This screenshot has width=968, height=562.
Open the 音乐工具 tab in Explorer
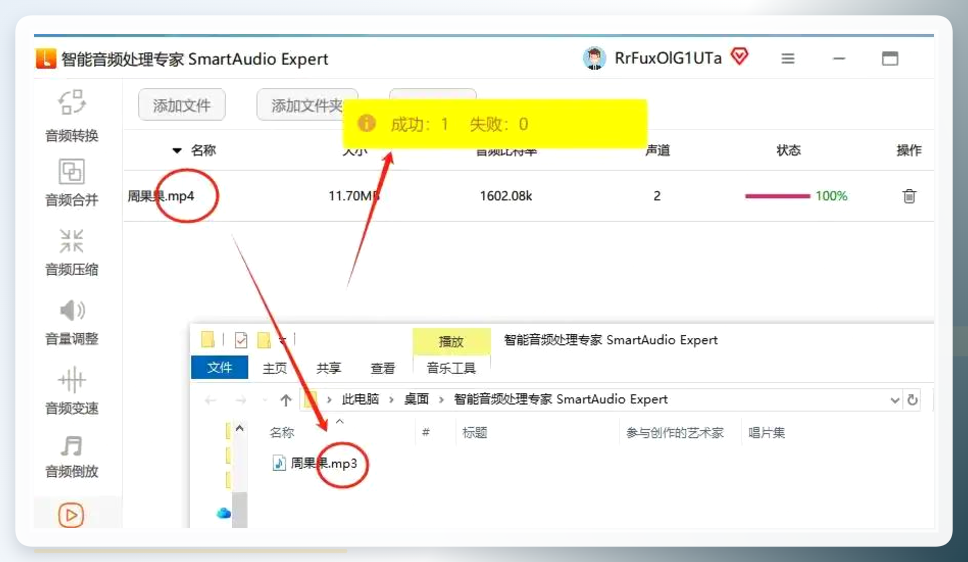tap(451, 368)
